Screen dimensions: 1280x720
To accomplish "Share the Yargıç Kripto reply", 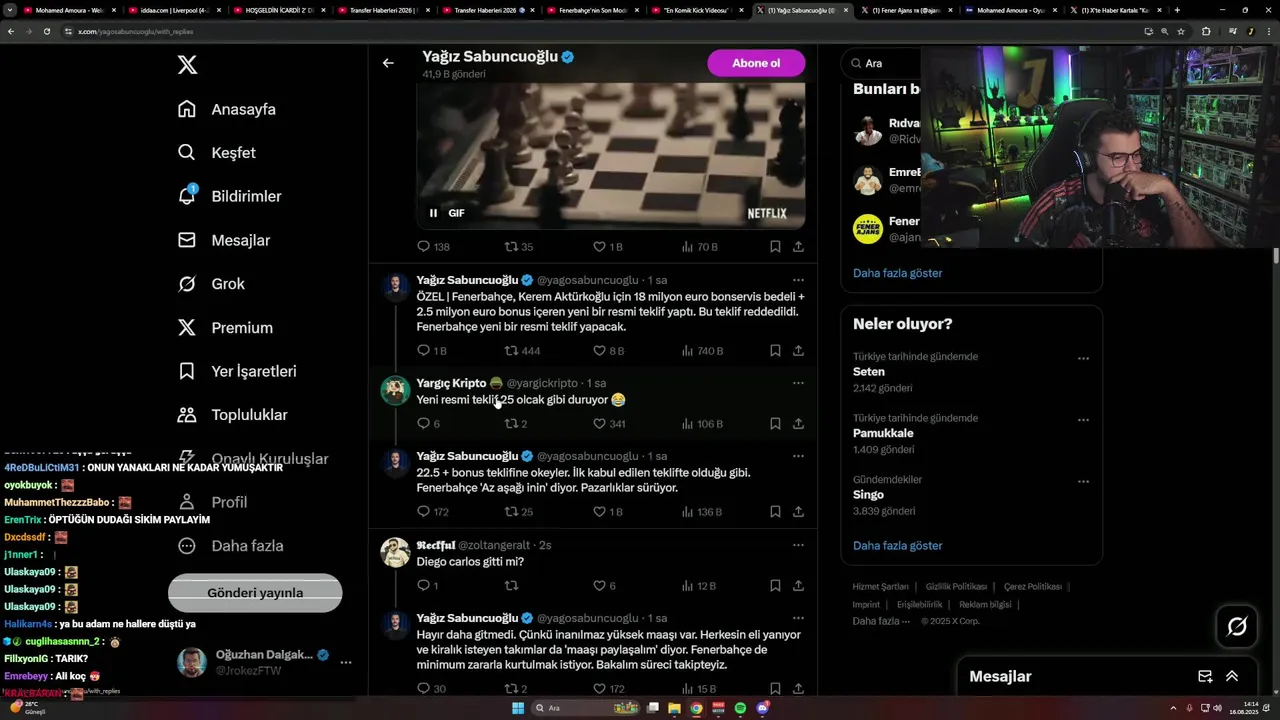I will [x=798, y=424].
